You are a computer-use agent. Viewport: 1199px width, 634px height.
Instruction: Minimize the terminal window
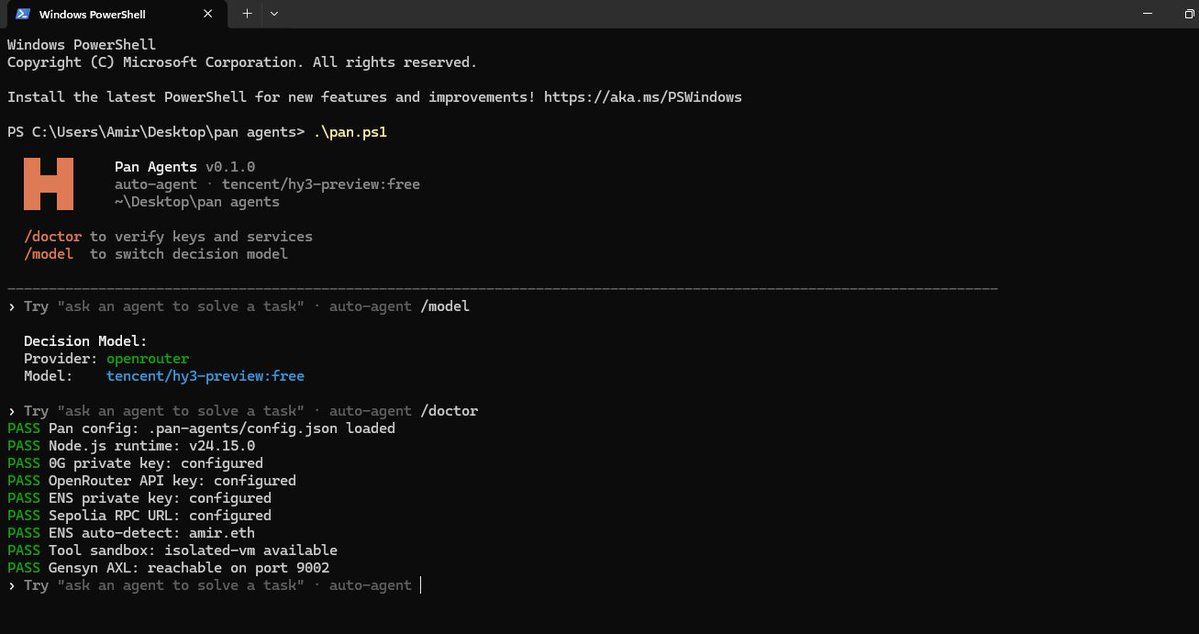pyautogui.click(x=1148, y=14)
